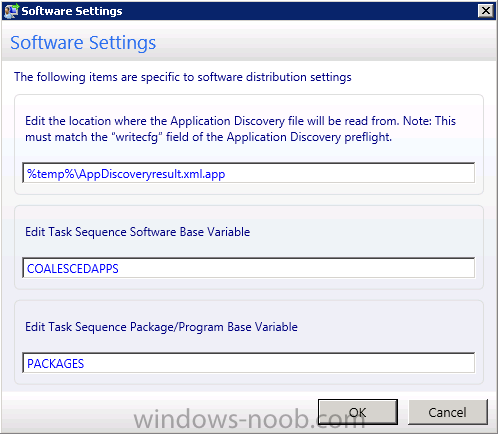Image resolution: width=498 pixels, height=434 pixels.
Task: Click the large blue Software Settings heading
Action: (83, 43)
